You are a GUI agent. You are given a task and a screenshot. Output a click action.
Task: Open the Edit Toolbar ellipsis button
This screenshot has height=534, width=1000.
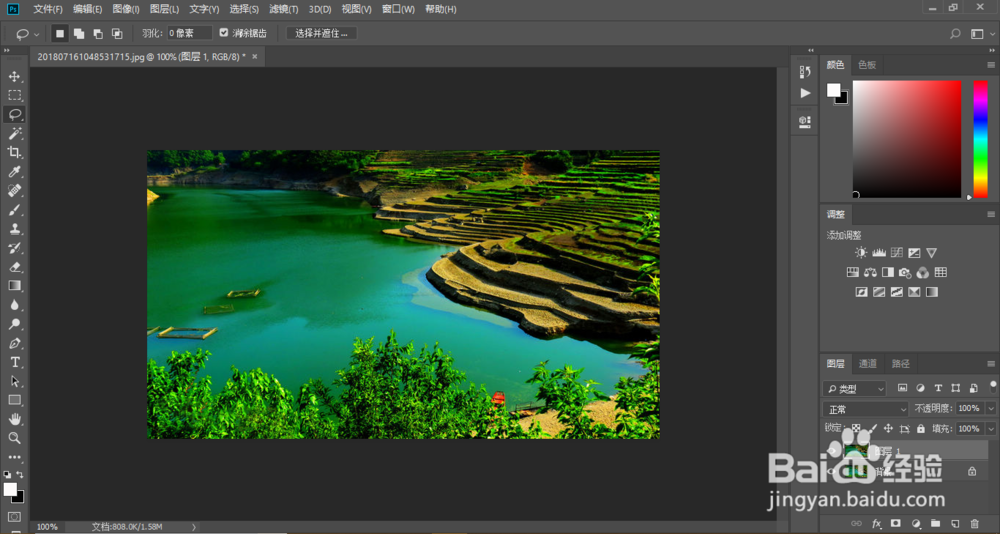pos(14,457)
